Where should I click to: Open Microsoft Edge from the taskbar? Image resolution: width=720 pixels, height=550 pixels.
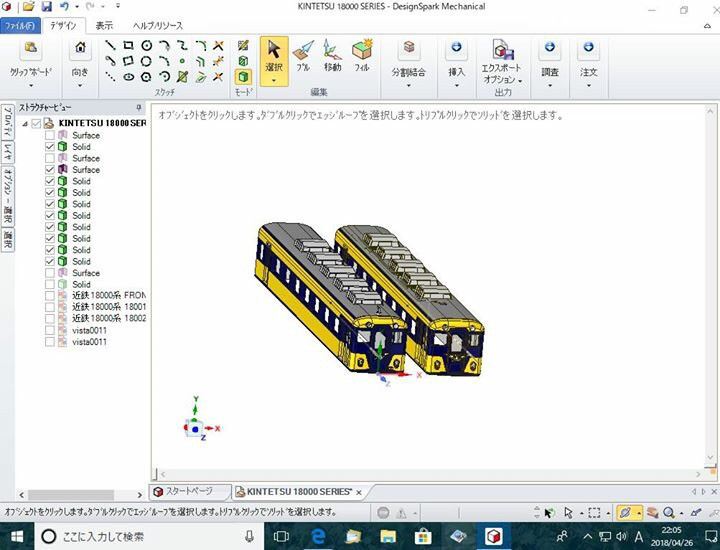click(x=318, y=536)
